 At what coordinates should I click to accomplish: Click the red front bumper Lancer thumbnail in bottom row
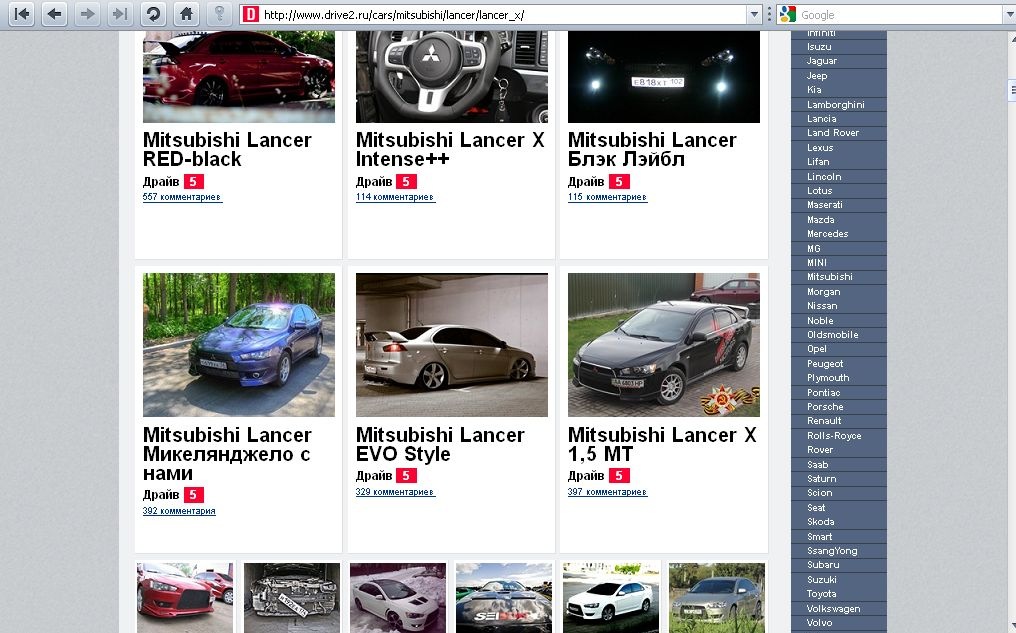pyautogui.click(x=185, y=597)
